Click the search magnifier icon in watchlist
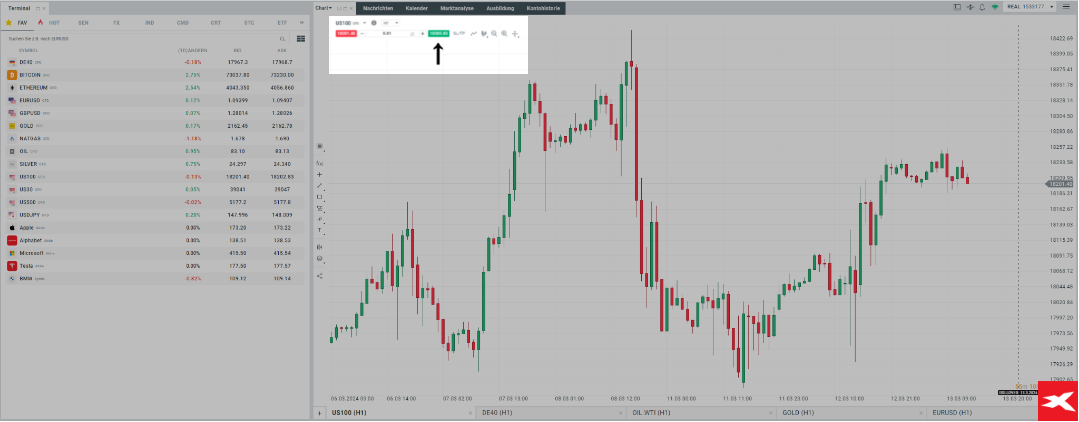Image resolution: width=1079 pixels, height=422 pixels. click(x=283, y=39)
